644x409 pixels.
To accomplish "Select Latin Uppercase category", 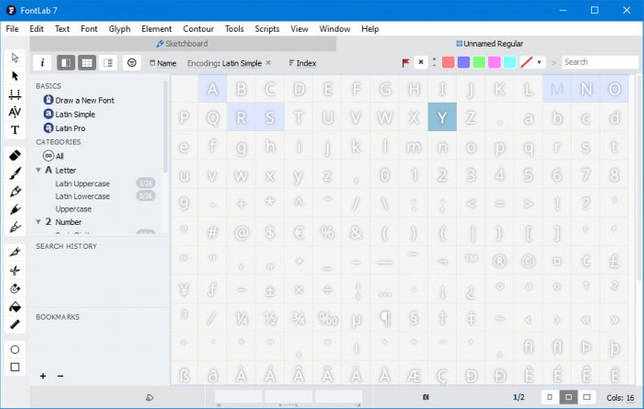I will [82, 184].
